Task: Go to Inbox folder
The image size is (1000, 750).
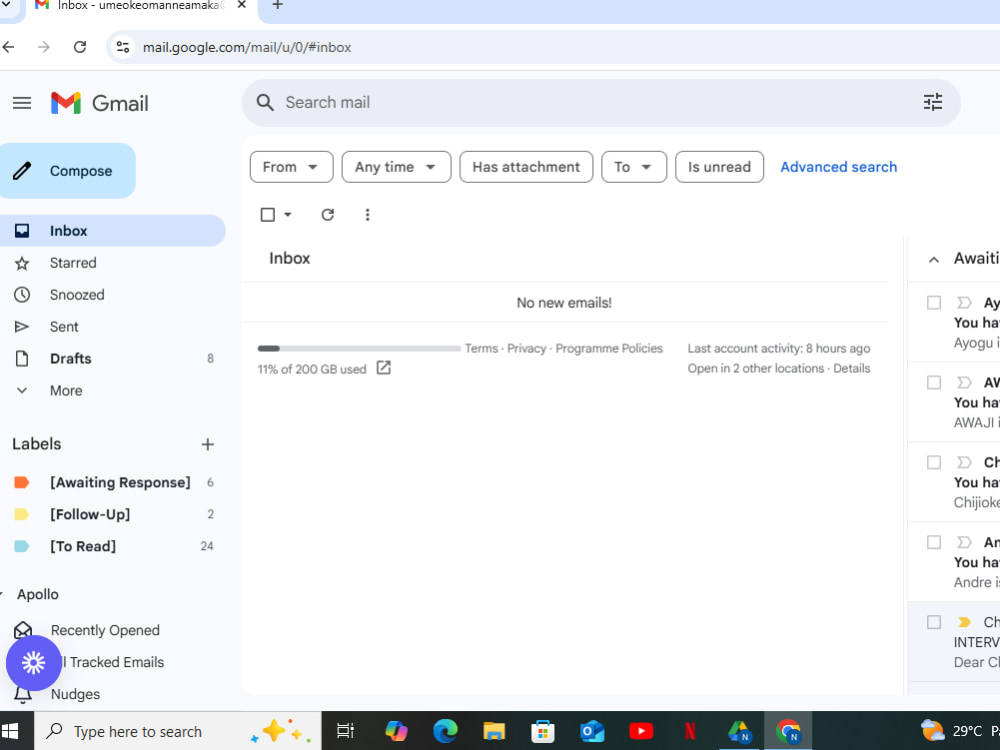Action: [112, 231]
